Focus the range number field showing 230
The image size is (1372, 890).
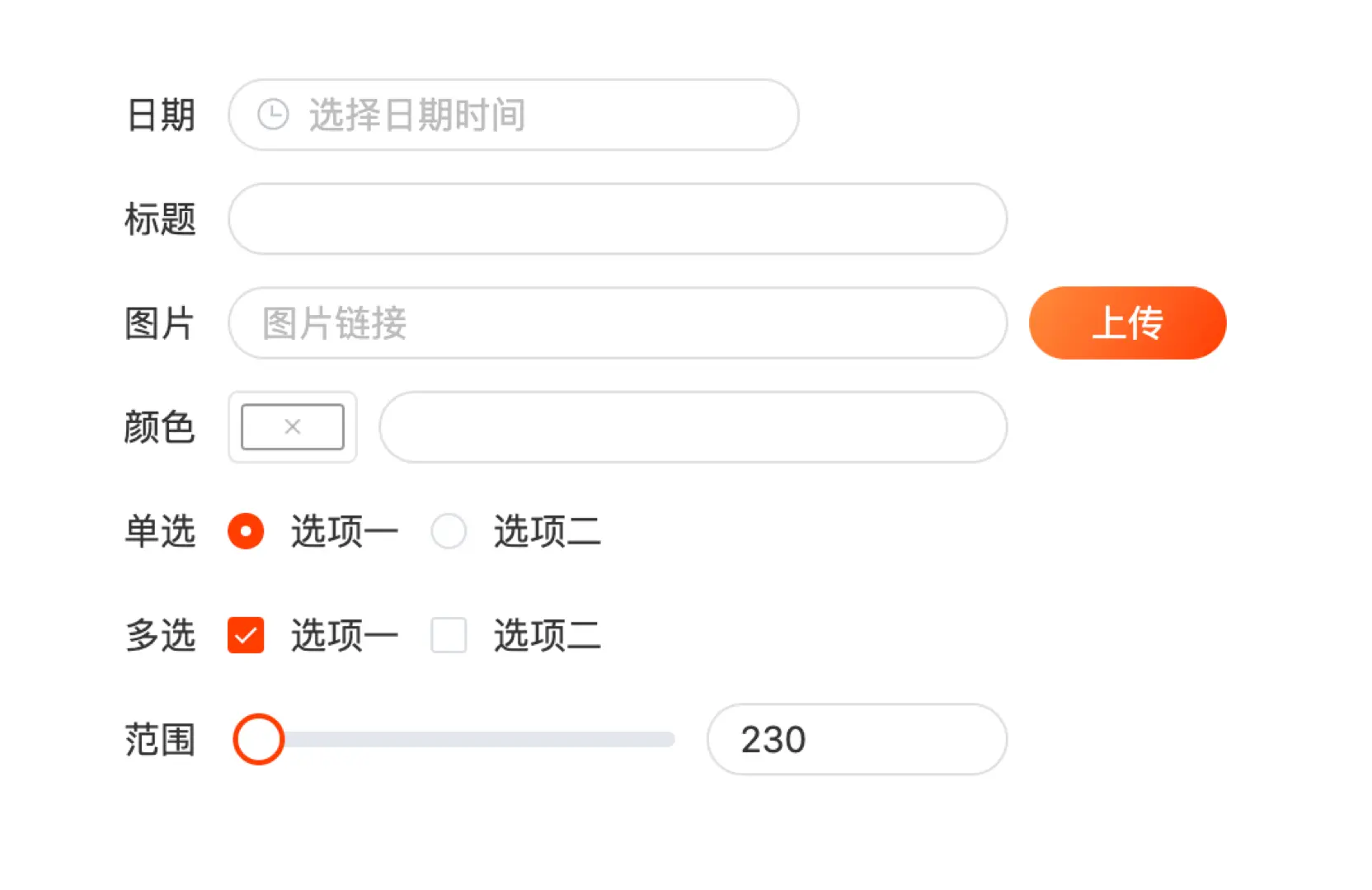(856, 739)
